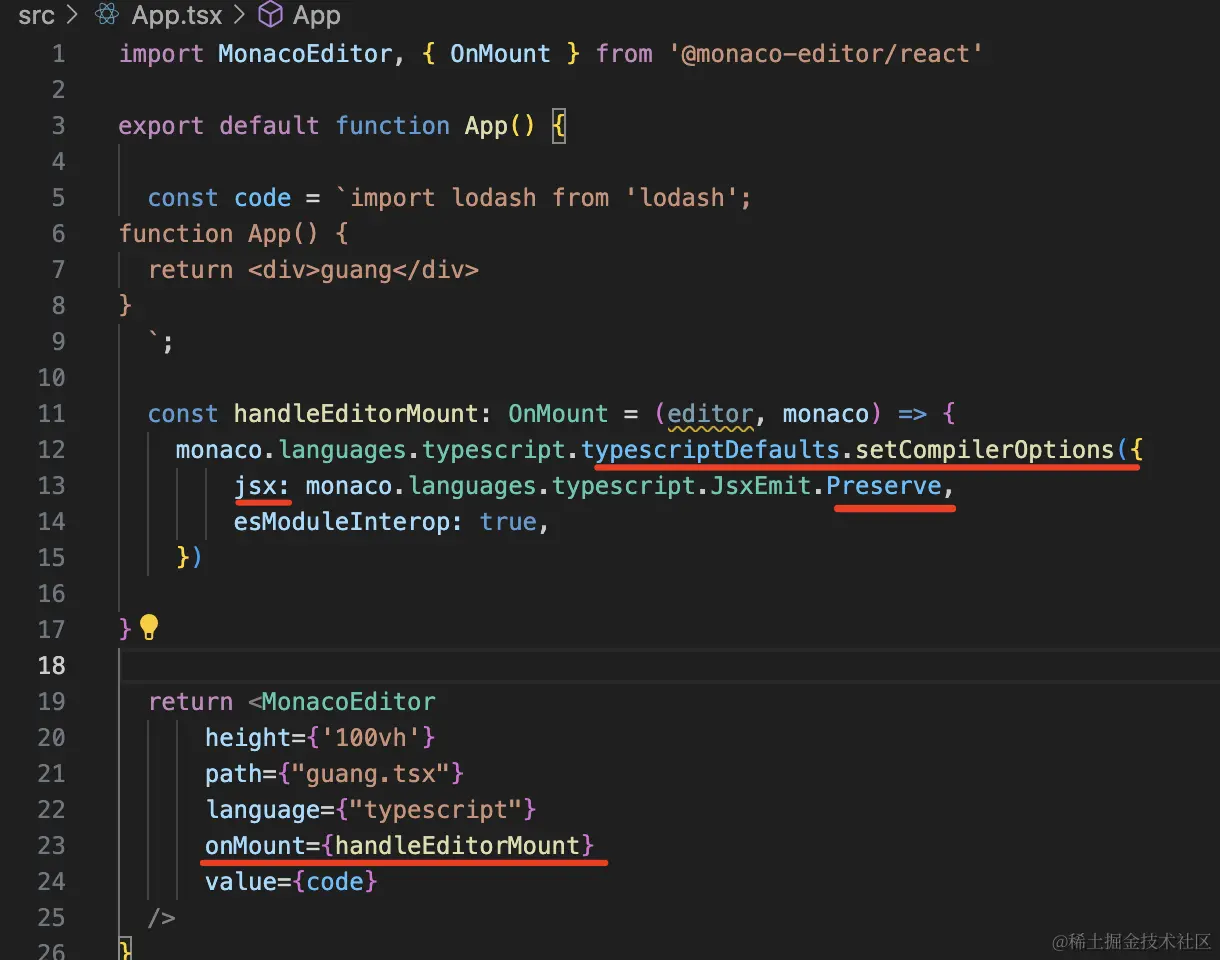Open the App.tsx breadcrumb item
The height and width of the screenshot is (960, 1220).
pyautogui.click(x=177, y=15)
